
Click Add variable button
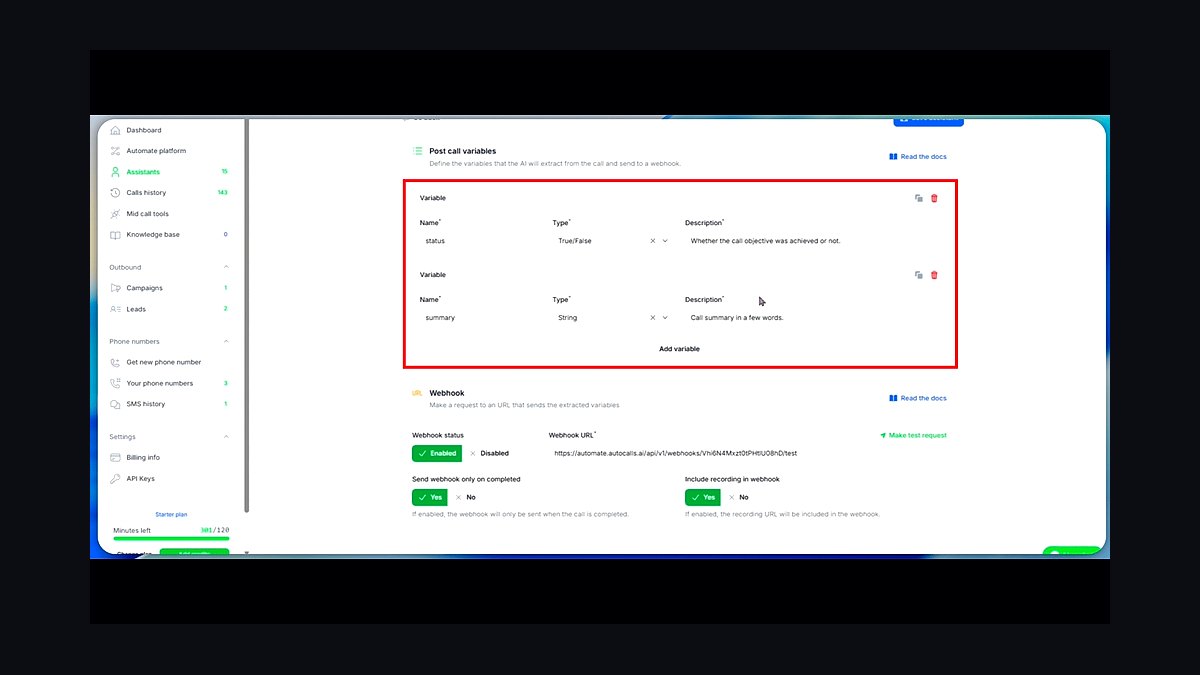679,349
